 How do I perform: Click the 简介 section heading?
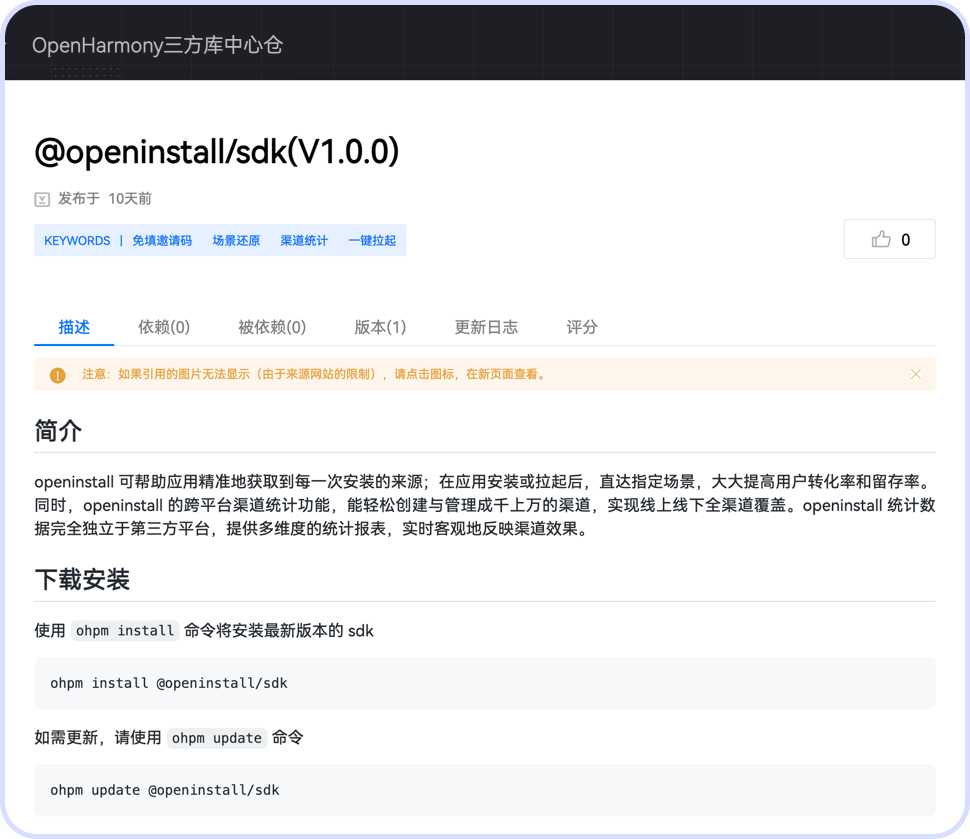(x=58, y=431)
